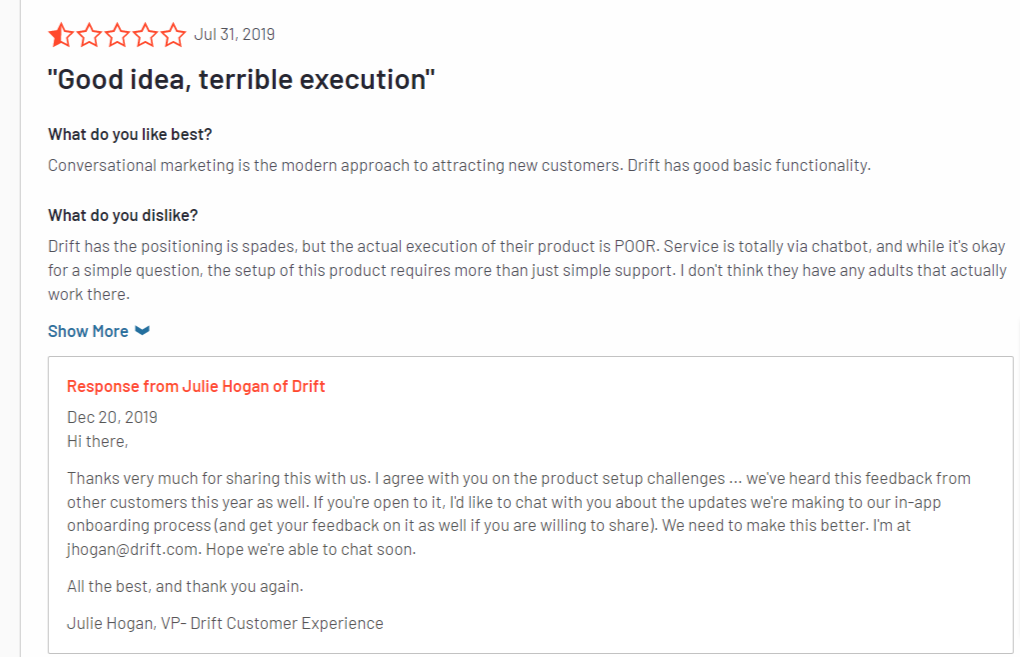Click the Jul 31, 2019 review date

pyautogui.click(x=235, y=34)
